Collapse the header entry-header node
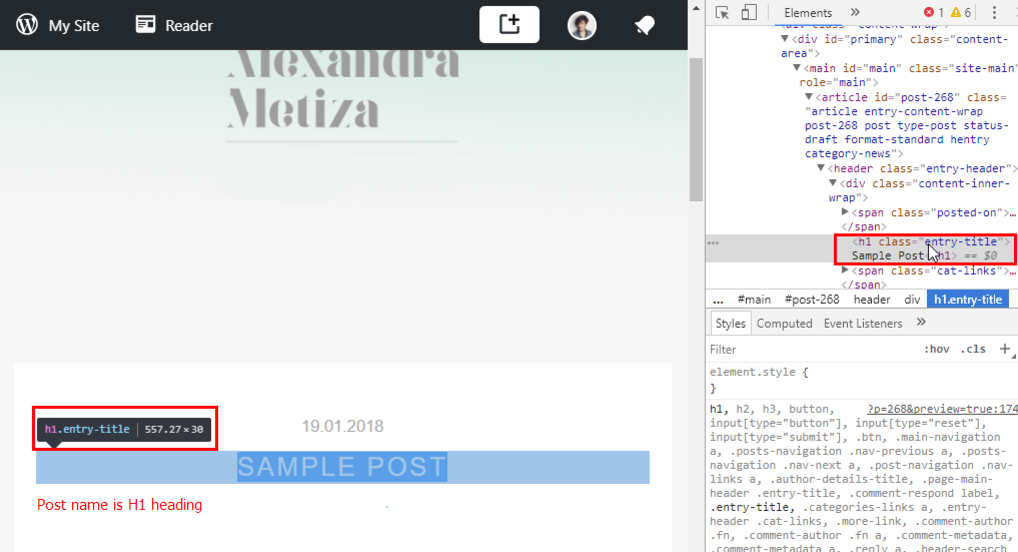Viewport: 1018px width, 552px height. (x=821, y=168)
